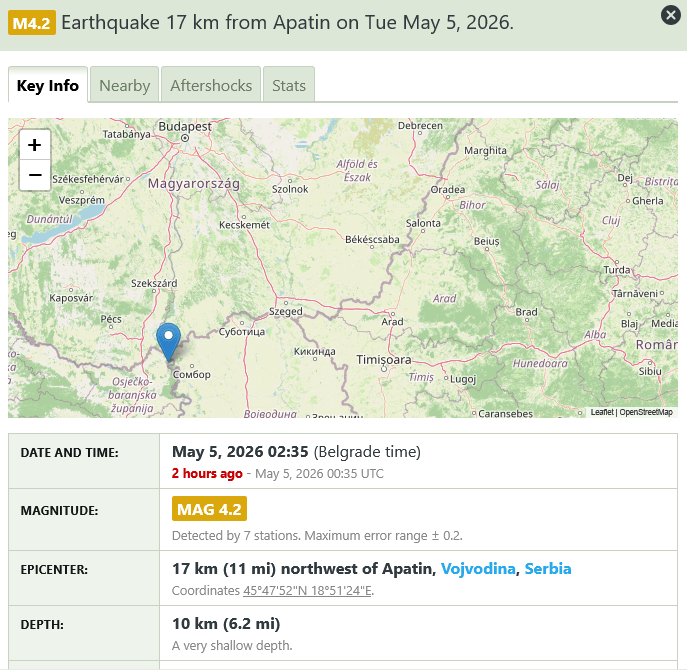Open the Serbia country link
Screen dimensions: 687x670
point(548,569)
